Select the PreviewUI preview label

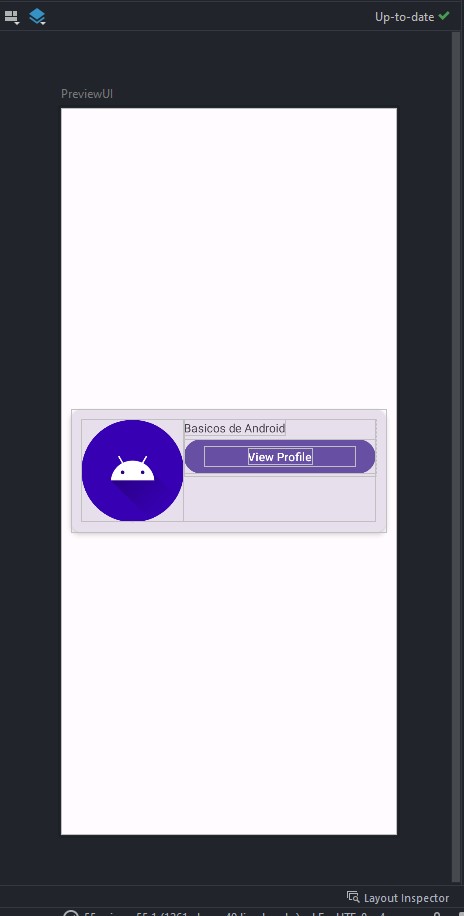[x=86, y=94]
